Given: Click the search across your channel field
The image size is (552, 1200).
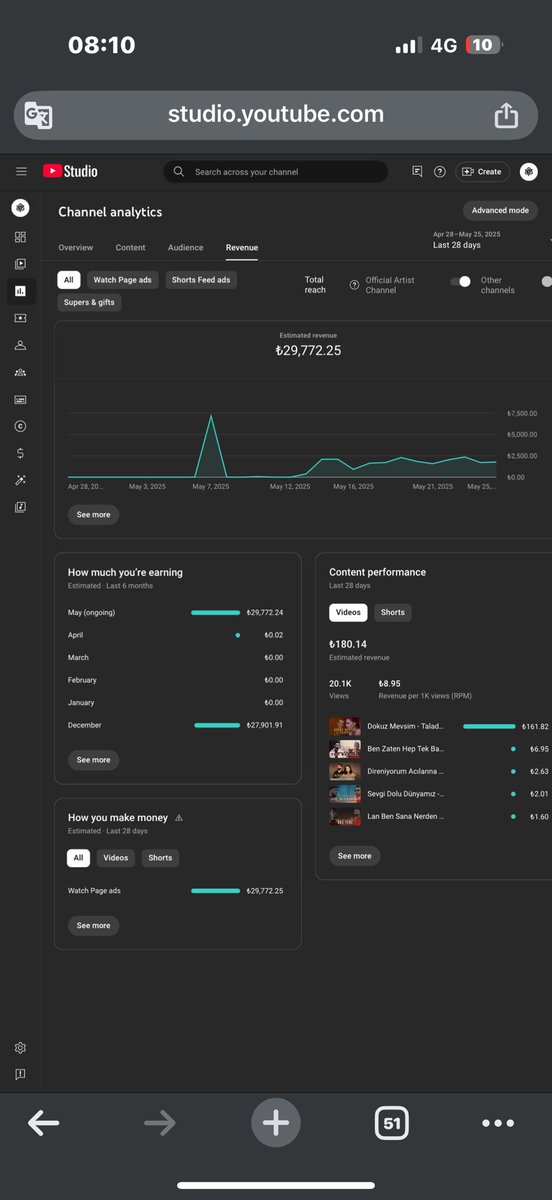Looking at the screenshot, I should tap(275, 172).
